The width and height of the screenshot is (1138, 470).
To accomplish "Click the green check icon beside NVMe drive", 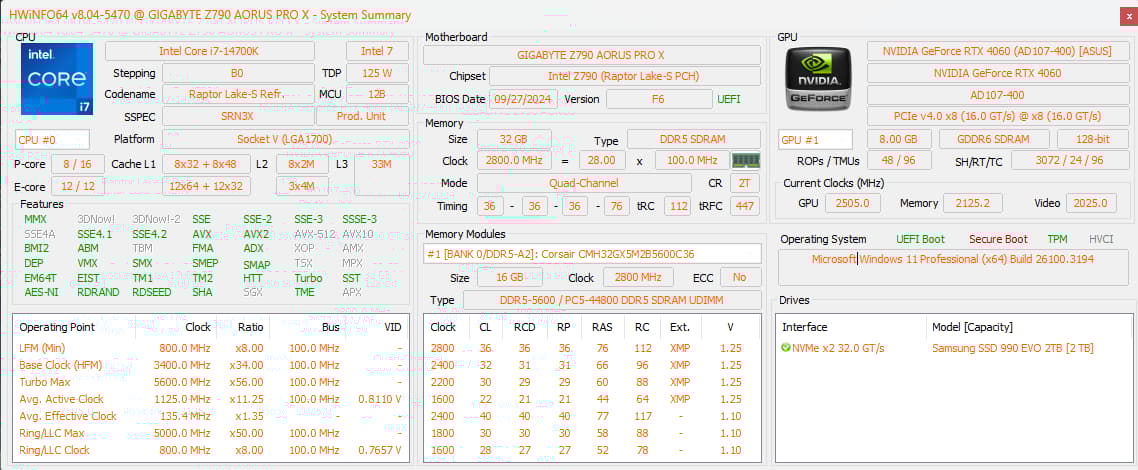I will coord(786,348).
